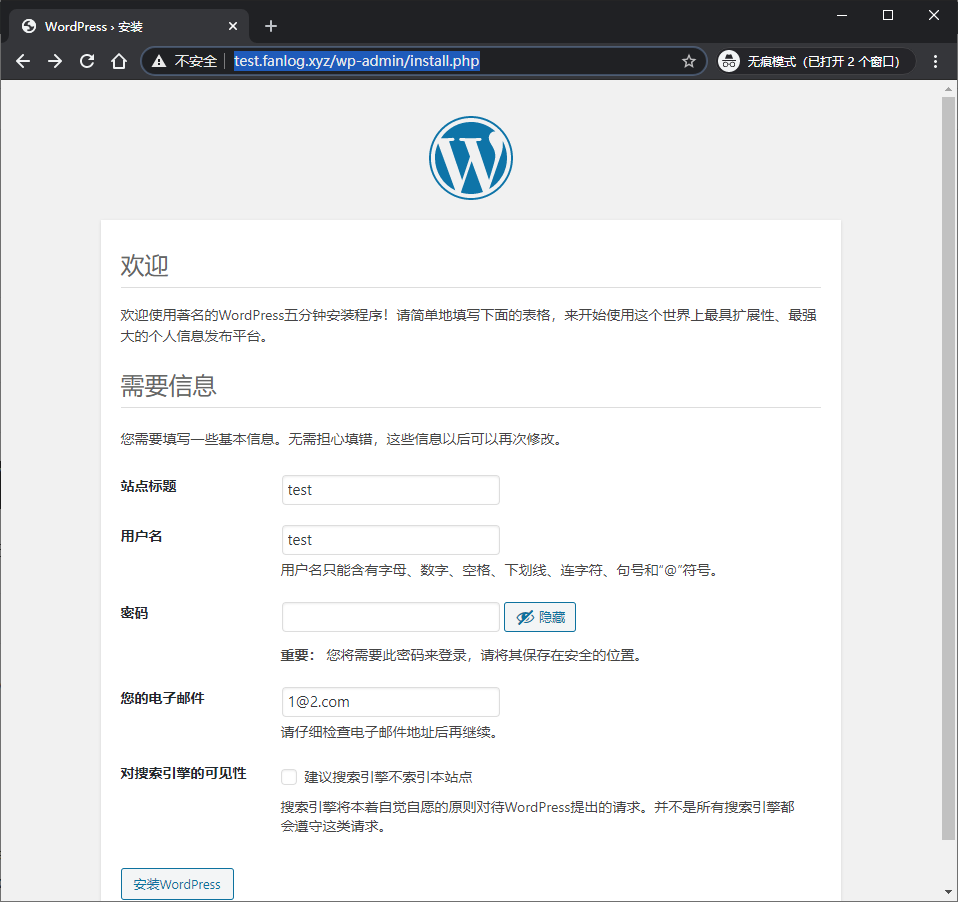Click the 密码 password field
Screen dimensions: 958x902
click(x=390, y=617)
